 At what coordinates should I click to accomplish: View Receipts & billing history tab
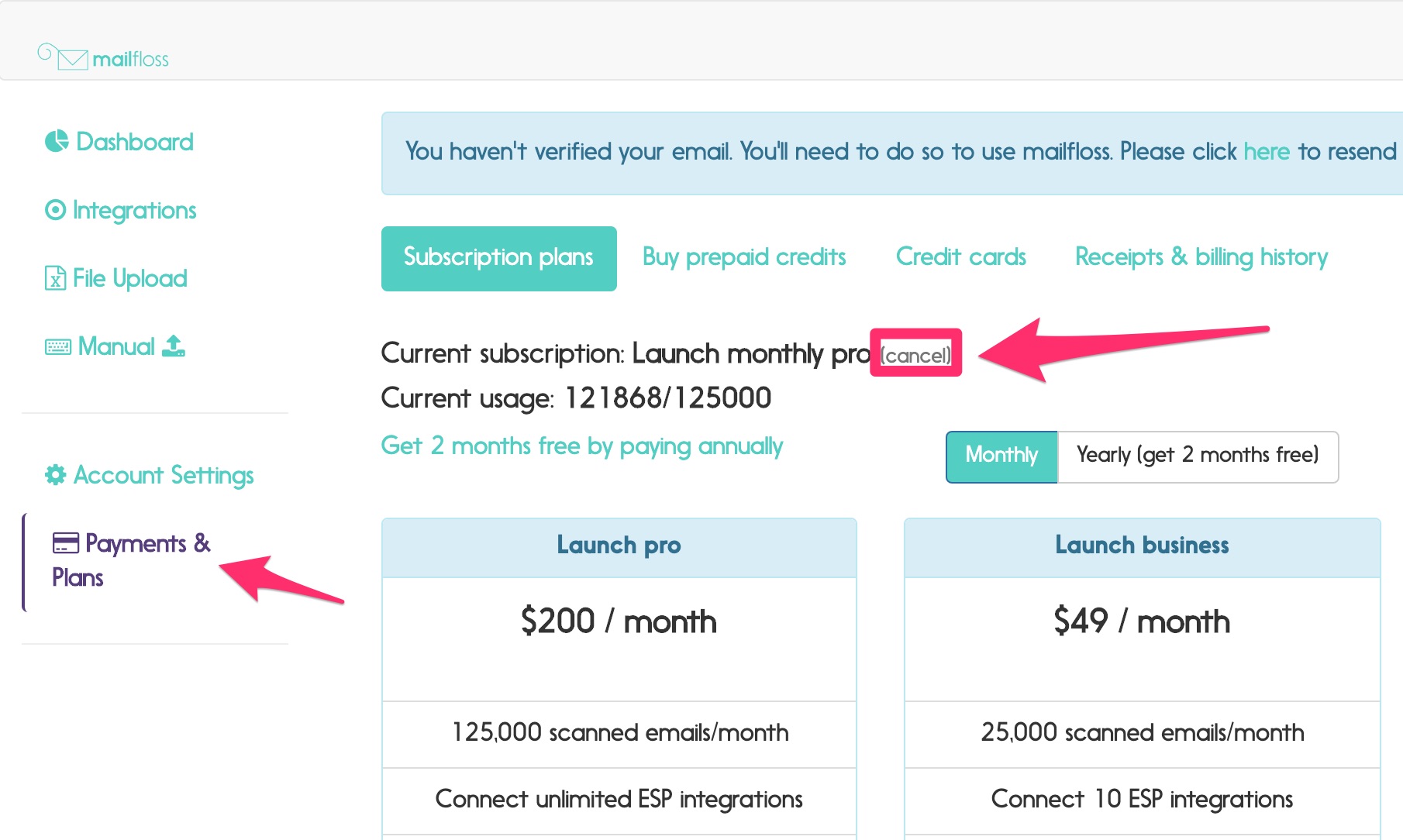point(1201,257)
